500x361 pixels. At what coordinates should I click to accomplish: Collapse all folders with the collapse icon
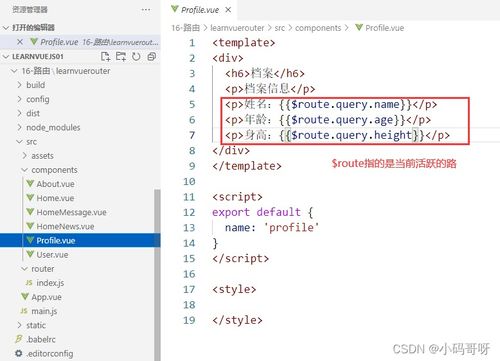tap(152, 57)
